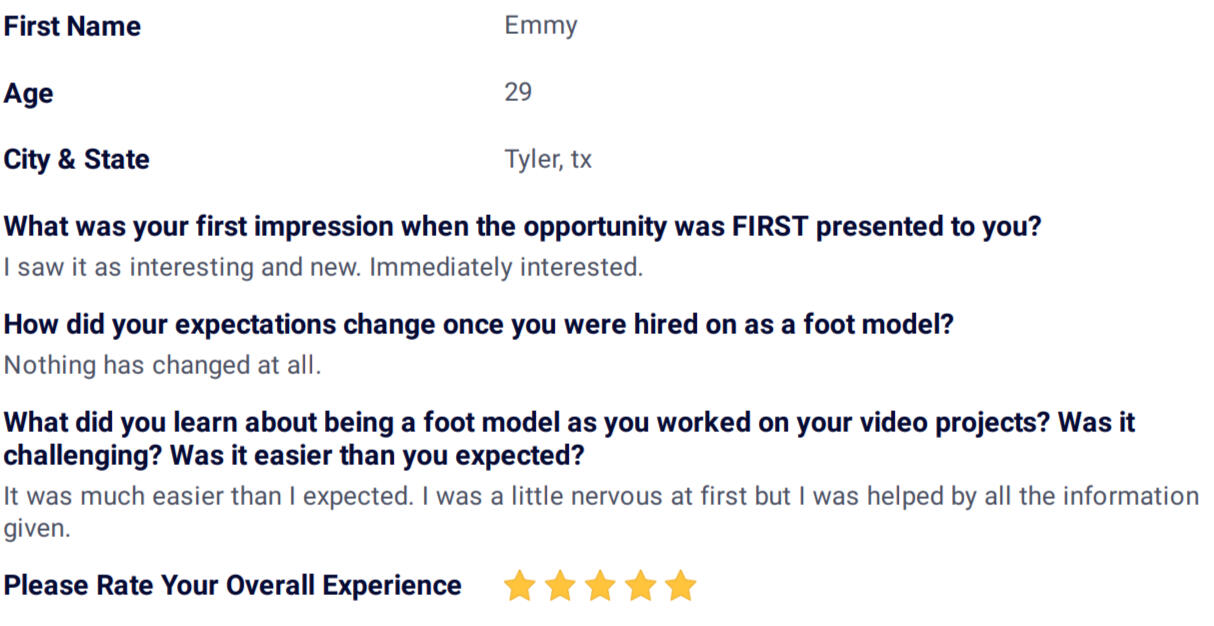Click the First Name label

72,27
